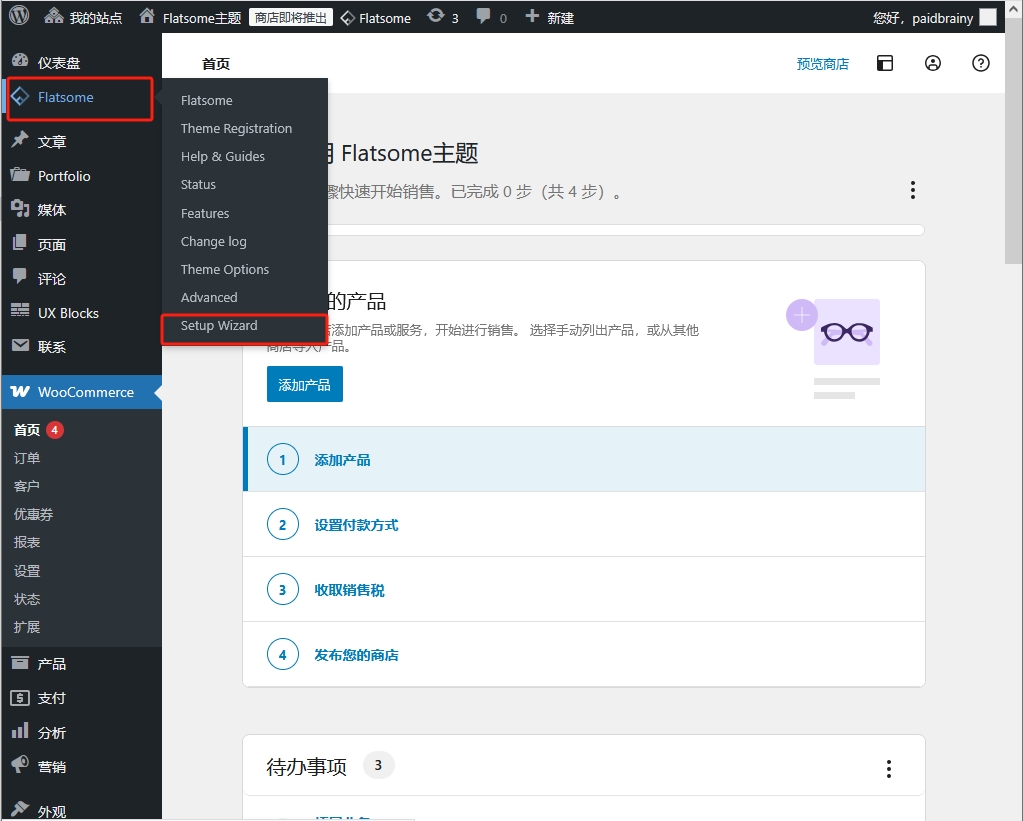Viewport: 1023px width, 821px height.
Task: Open Theme Options flyout item
Action: pyautogui.click(x=224, y=270)
